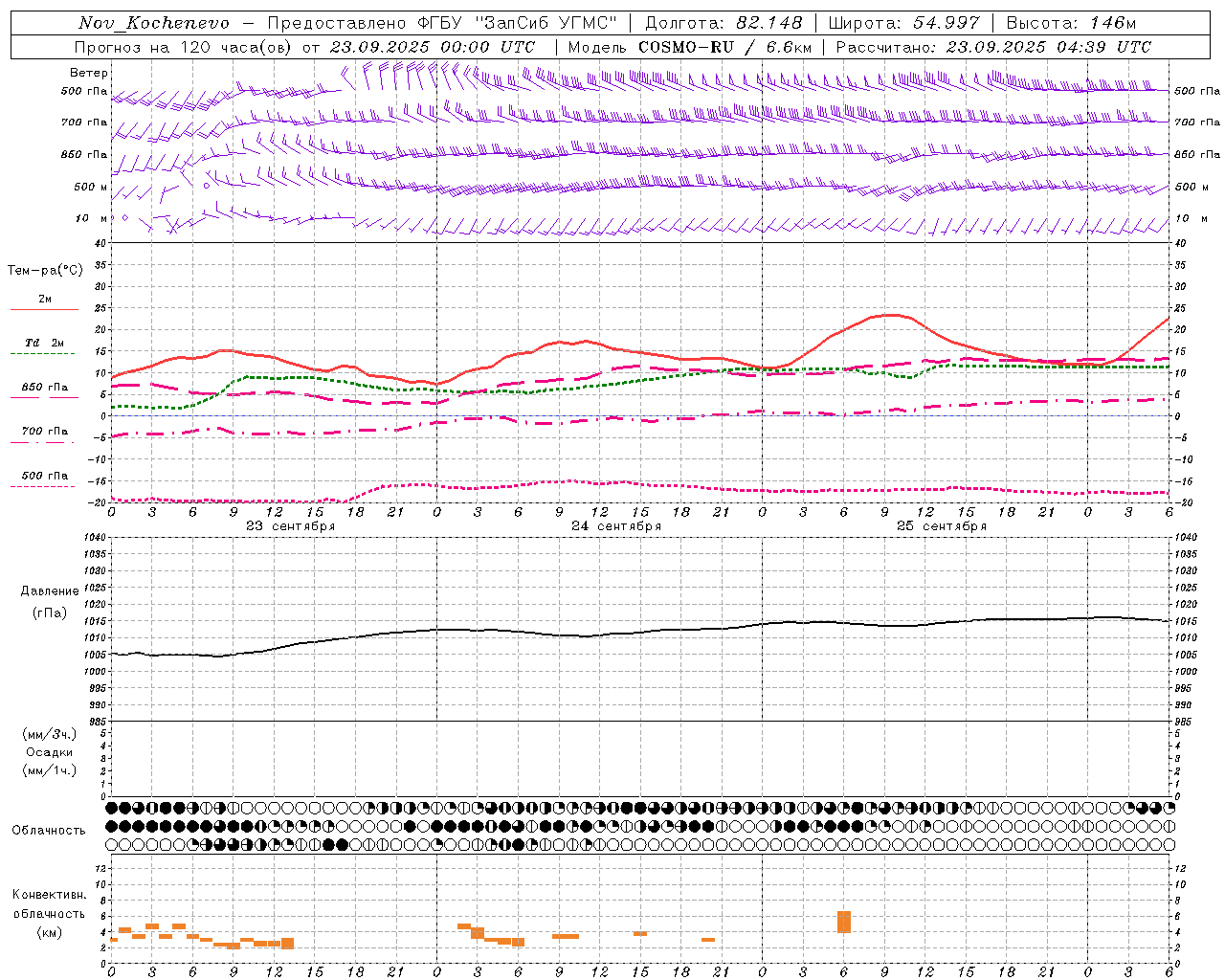Click the Широта: 54.997 value

click(x=904, y=23)
